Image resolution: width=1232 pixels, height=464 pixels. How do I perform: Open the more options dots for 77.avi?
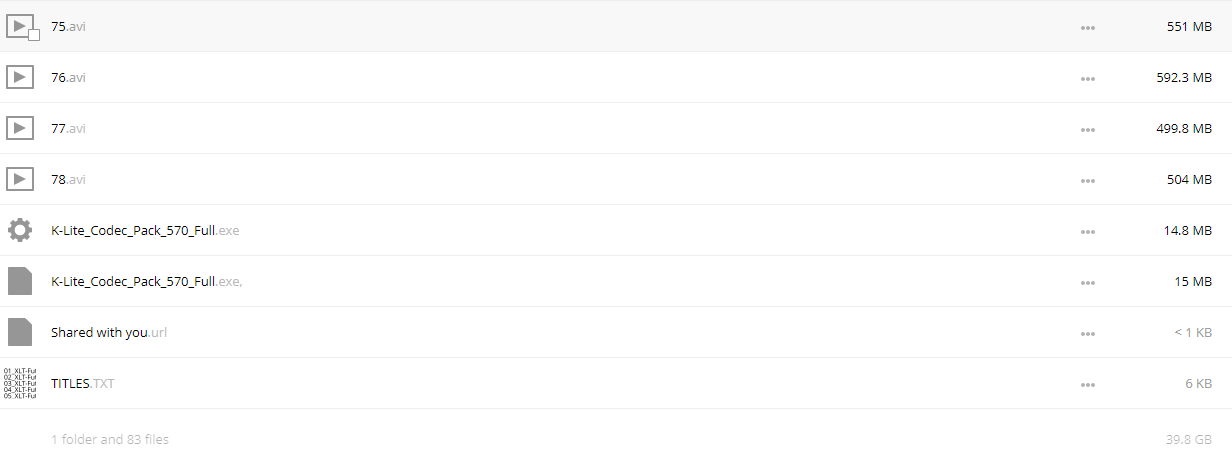click(1088, 129)
